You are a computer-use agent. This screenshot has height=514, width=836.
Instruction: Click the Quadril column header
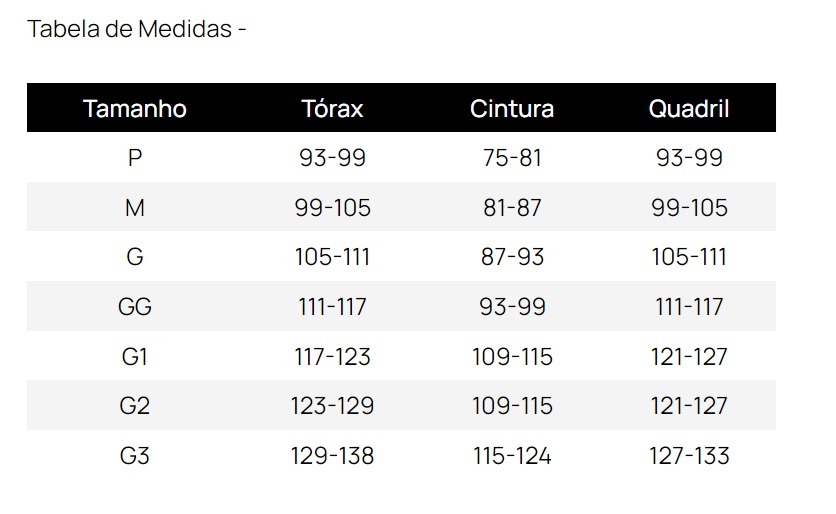click(689, 108)
